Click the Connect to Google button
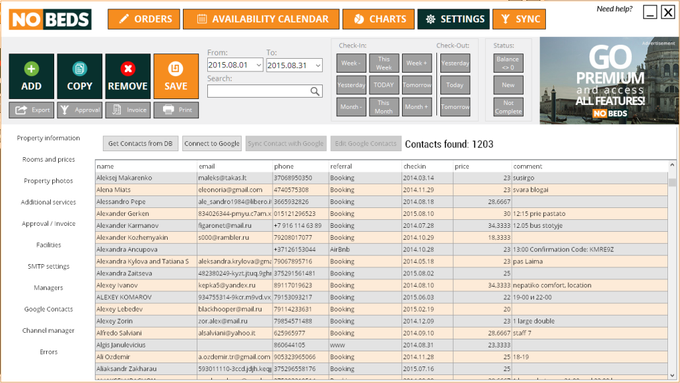The image size is (680, 383). point(212,144)
